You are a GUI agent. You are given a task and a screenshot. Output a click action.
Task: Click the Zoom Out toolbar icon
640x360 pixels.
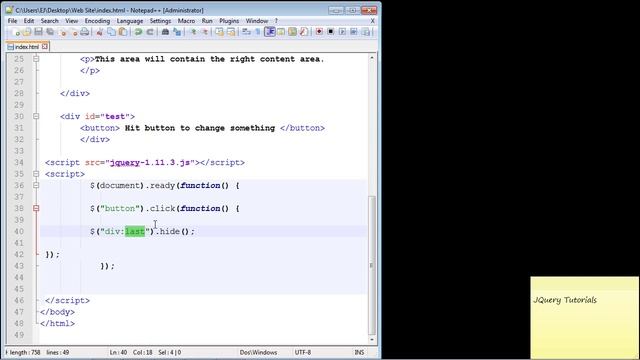pos(204,32)
